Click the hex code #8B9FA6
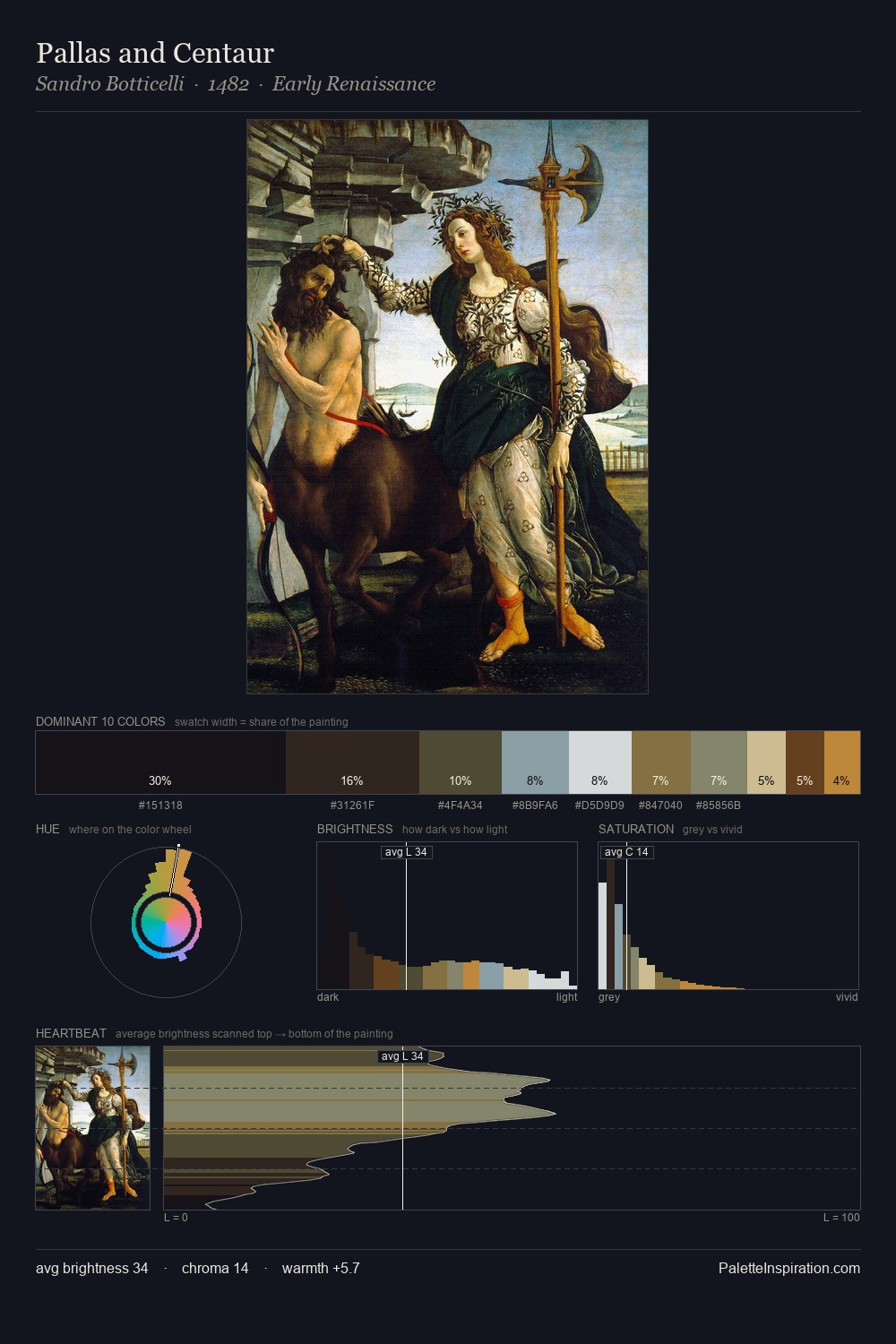 (x=535, y=806)
